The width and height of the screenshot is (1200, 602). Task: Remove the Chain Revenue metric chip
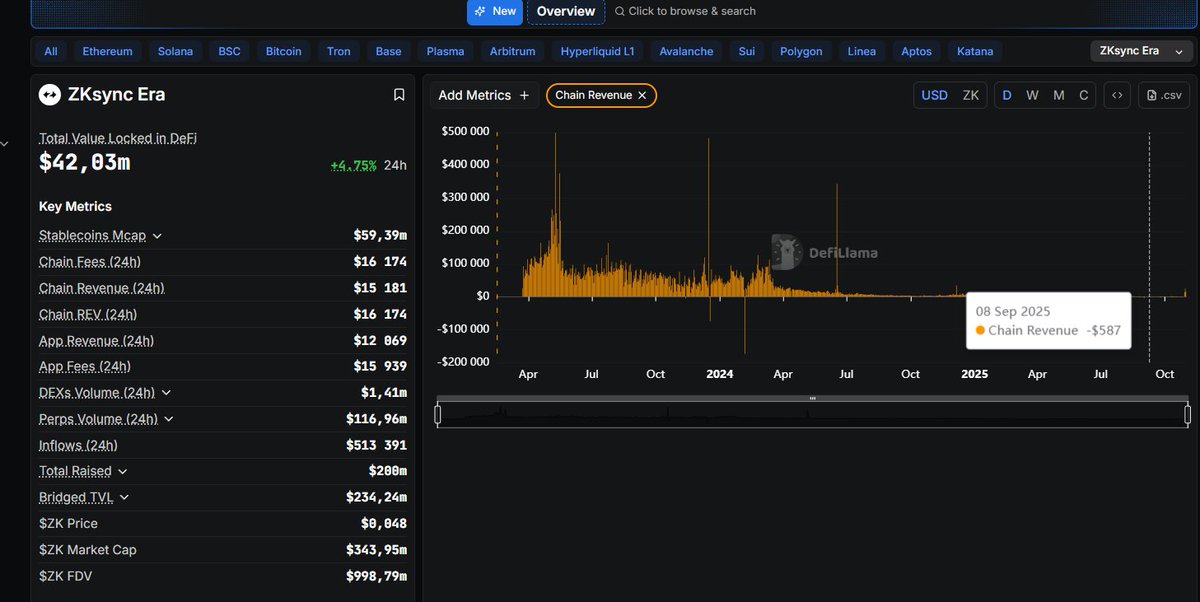pos(642,95)
